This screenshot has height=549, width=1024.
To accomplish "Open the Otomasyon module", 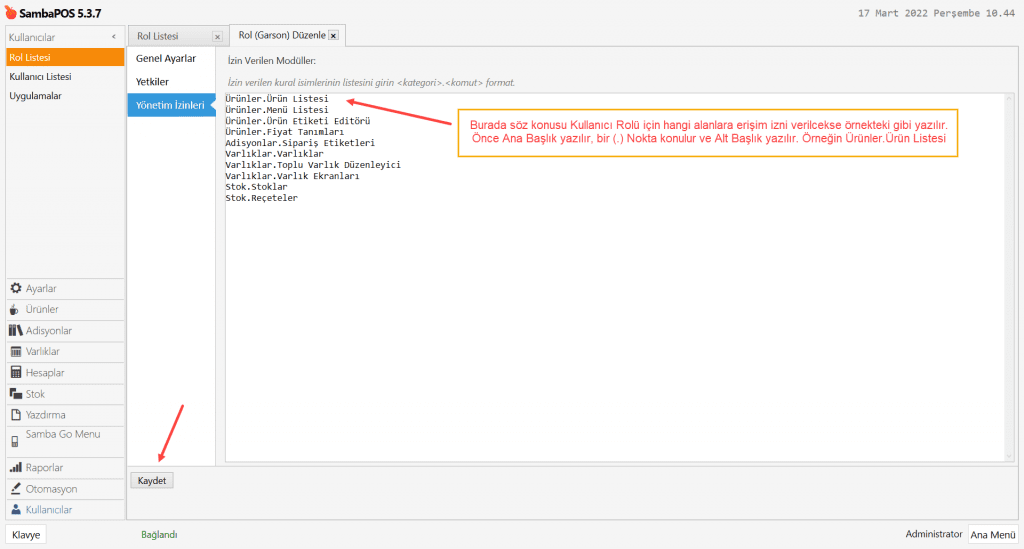I will click(x=65, y=488).
